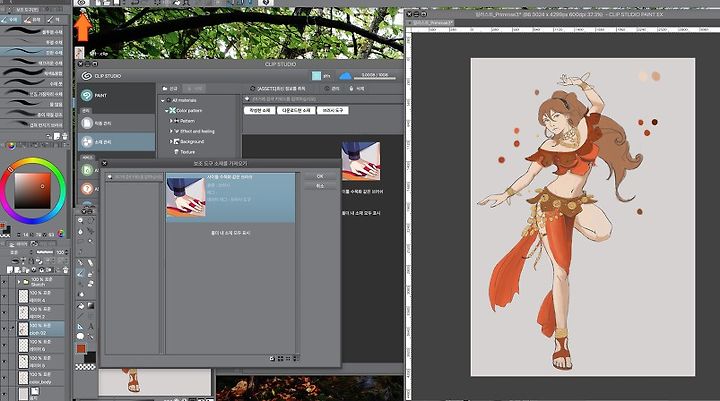Click the 작성한 소재 tag button

click(x=259, y=110)
